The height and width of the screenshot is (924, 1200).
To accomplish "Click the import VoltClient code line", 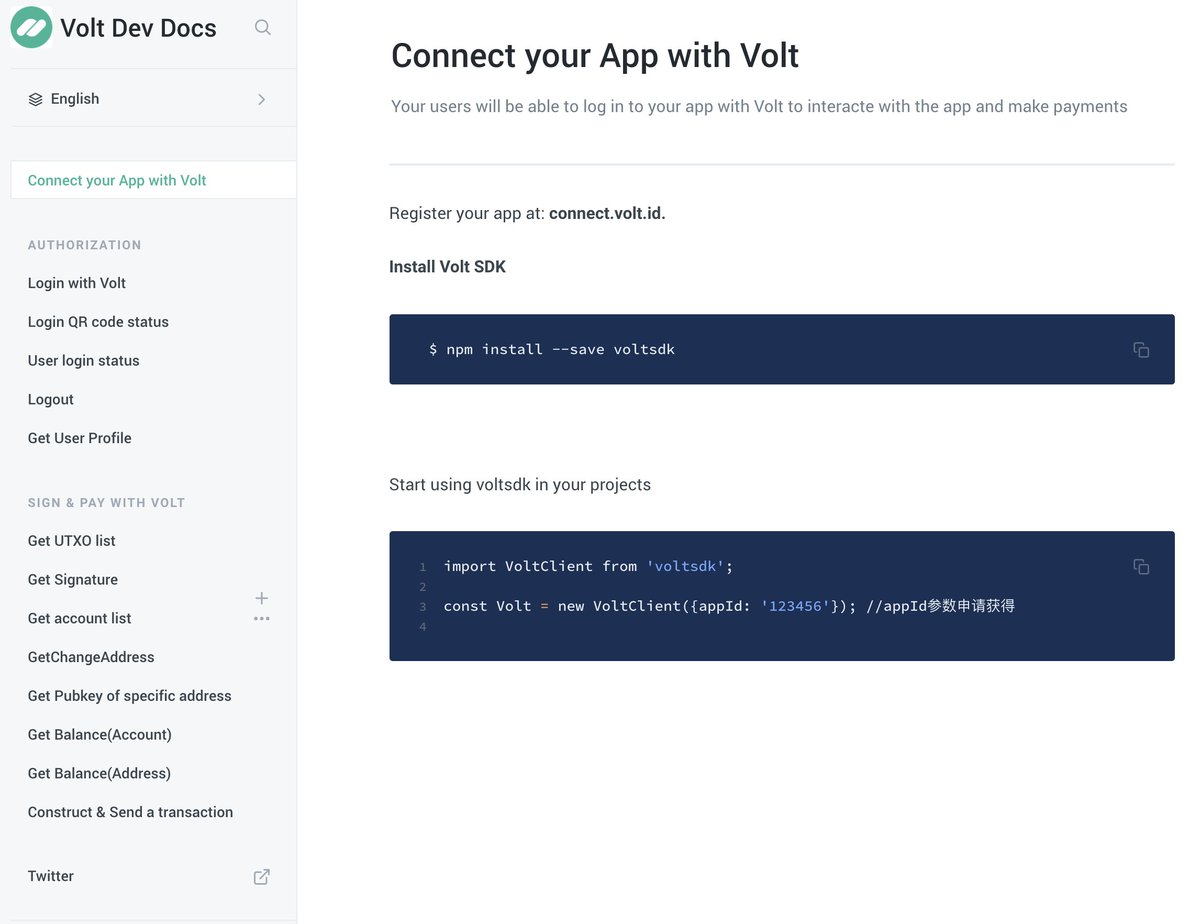I will 589,566.
